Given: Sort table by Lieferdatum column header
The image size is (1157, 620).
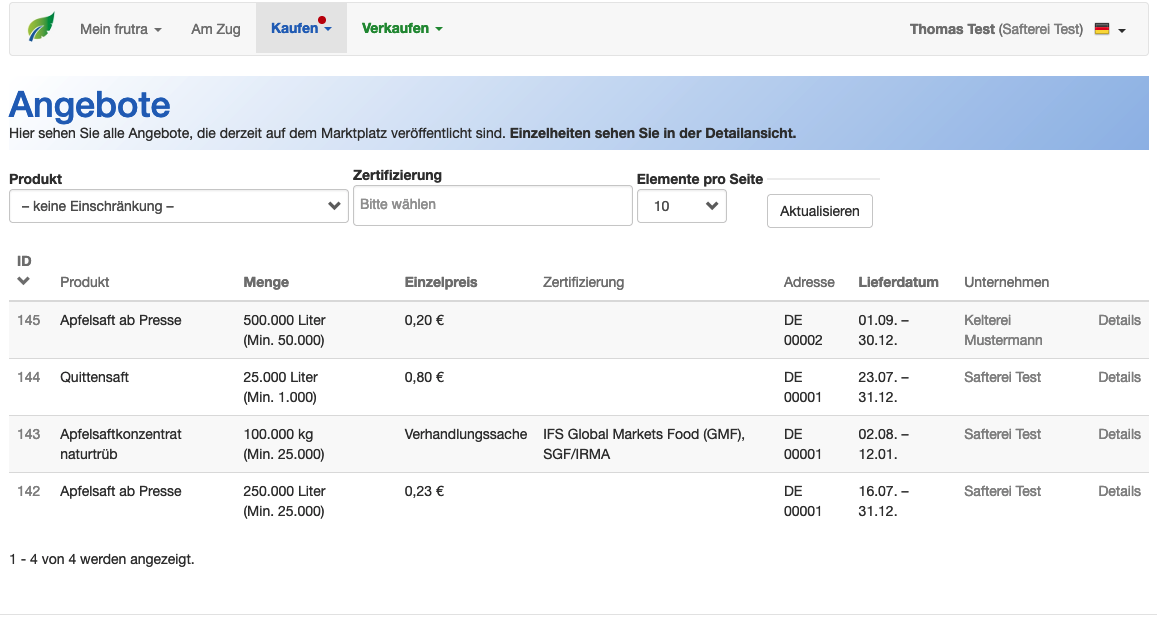Looking at the screenshot, I should tap(898, 282).
